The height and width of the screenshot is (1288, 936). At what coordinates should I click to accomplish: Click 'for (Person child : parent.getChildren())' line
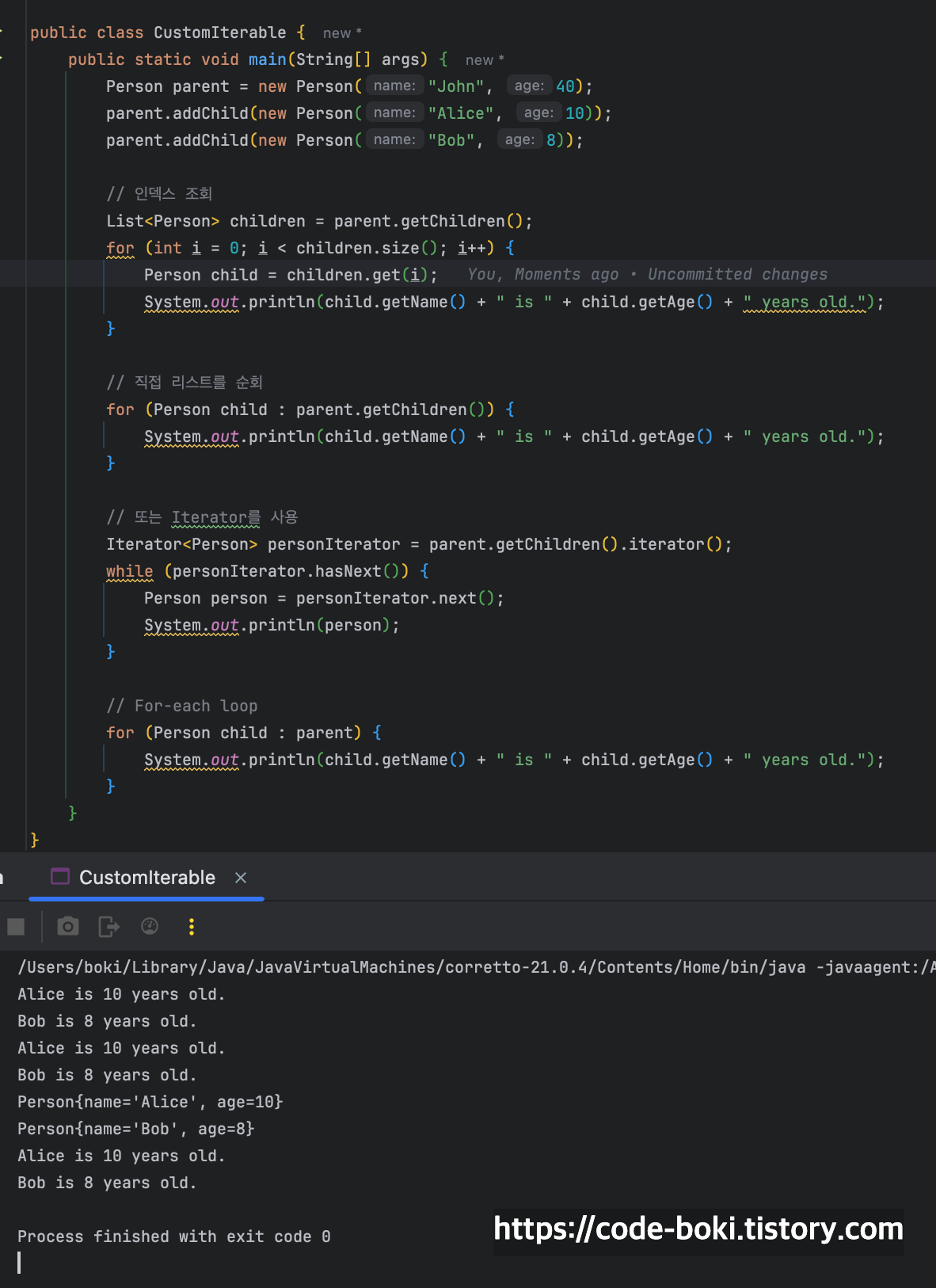[310, 410]
